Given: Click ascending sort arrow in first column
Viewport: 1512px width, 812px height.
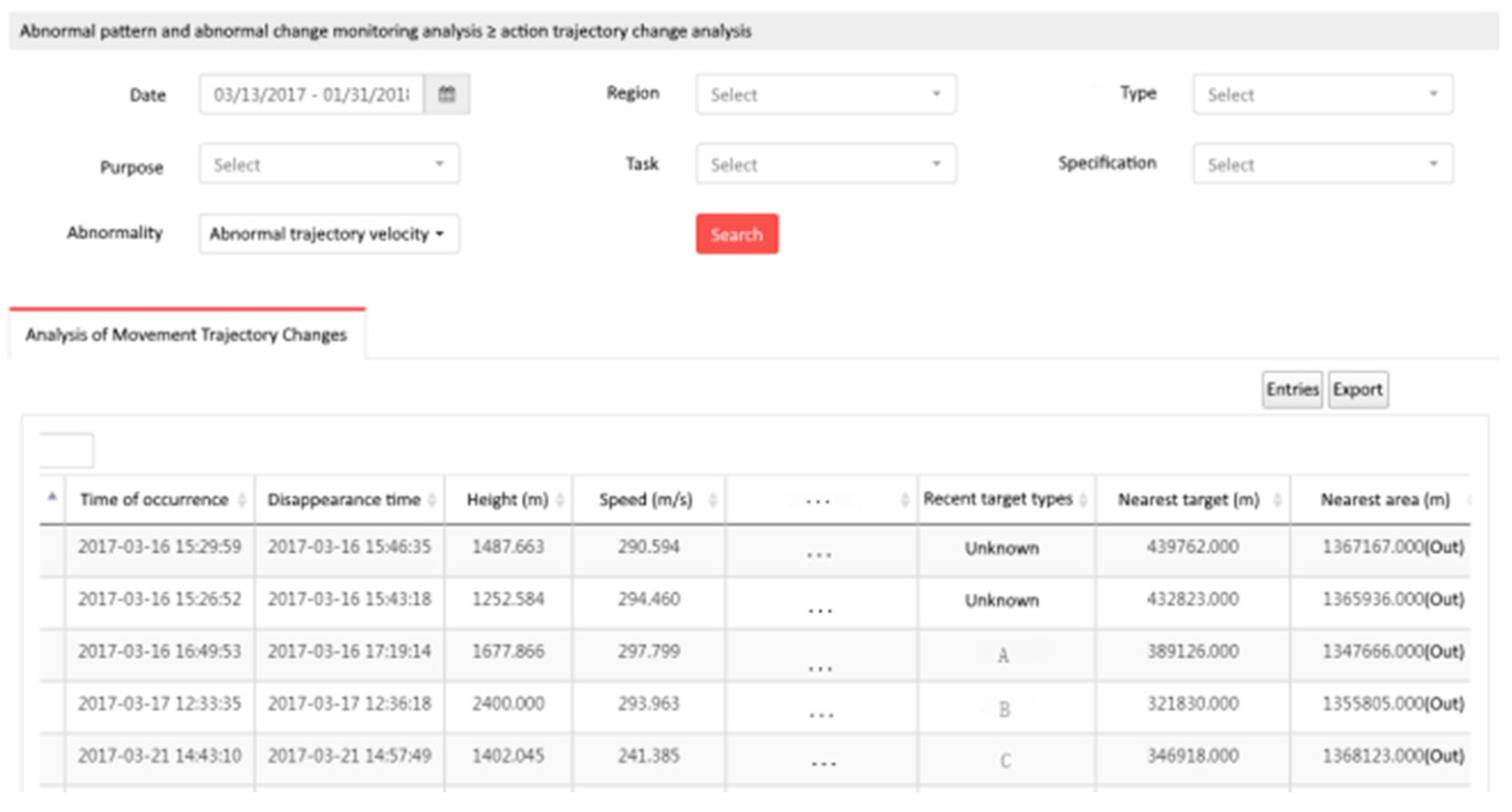Looking at the screenshot, I should (x=52, y=497).
